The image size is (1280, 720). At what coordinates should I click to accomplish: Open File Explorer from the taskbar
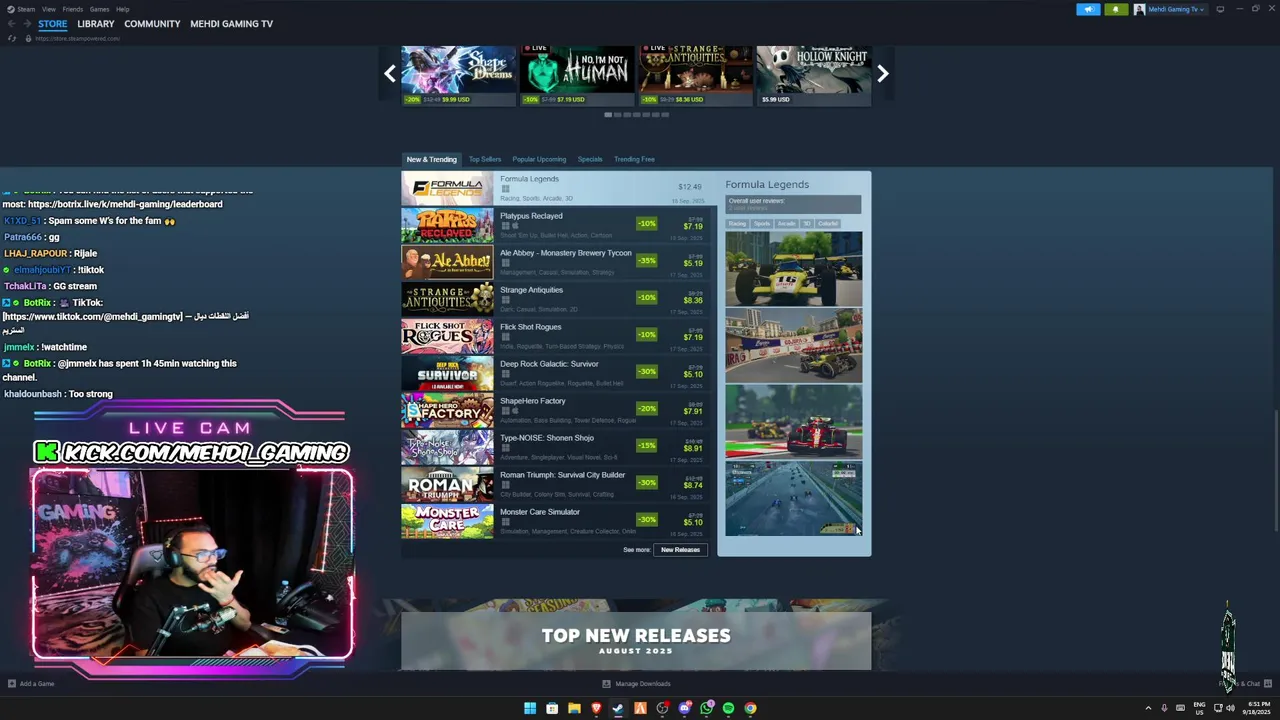coord(574,708)
